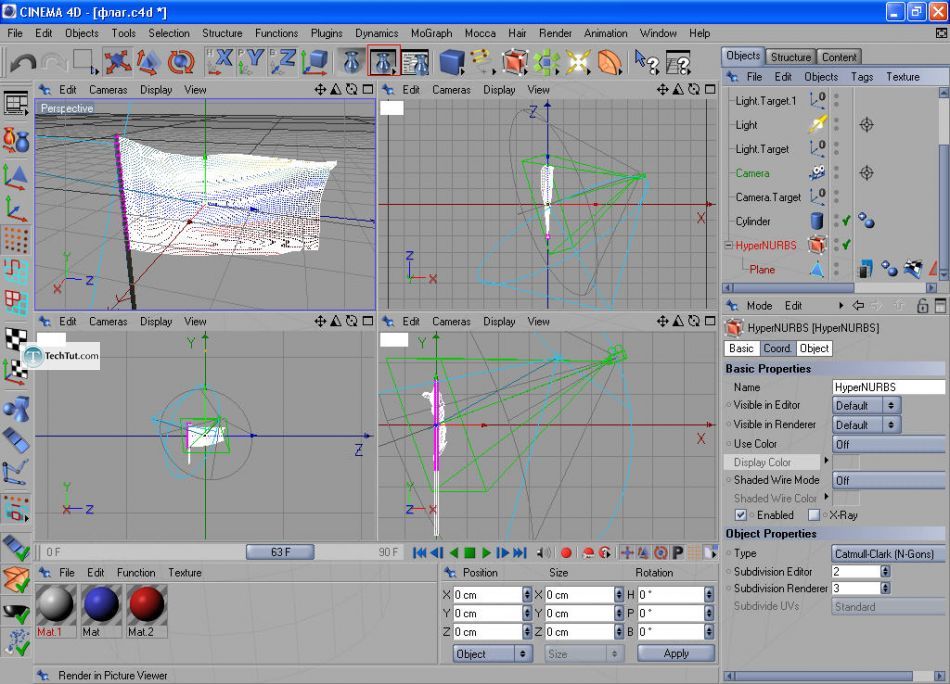Click the green Play forward button

(486, 553)
